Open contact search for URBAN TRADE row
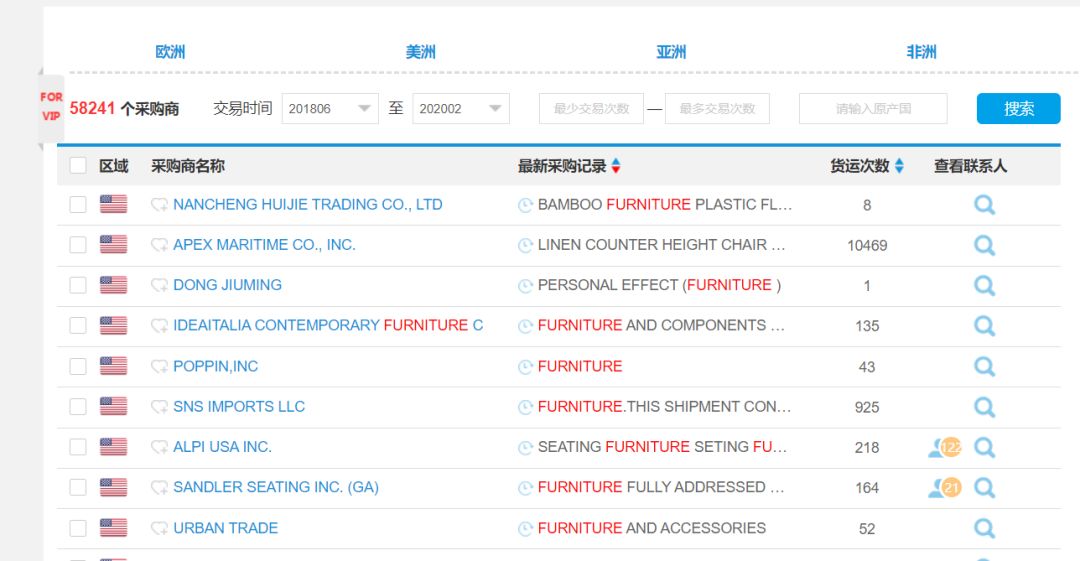 (984, 529)
